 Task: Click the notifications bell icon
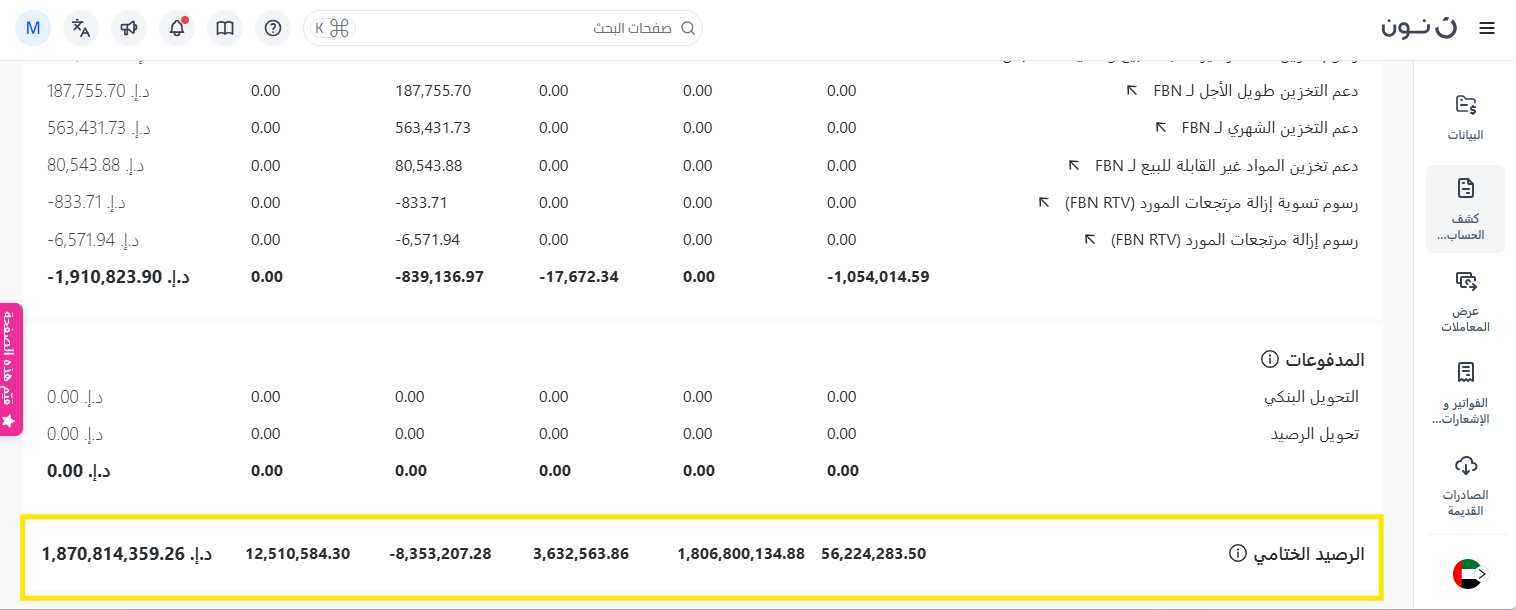tap(177, 28)
